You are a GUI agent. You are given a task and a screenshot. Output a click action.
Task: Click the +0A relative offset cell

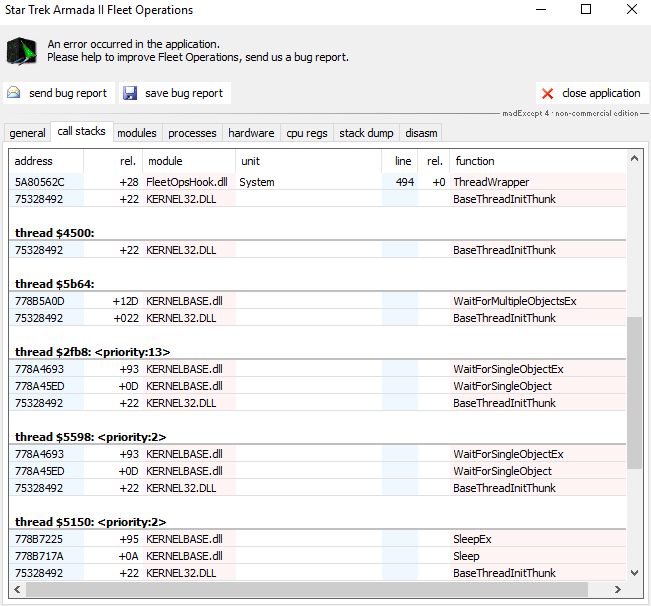[x=113, y=556]
